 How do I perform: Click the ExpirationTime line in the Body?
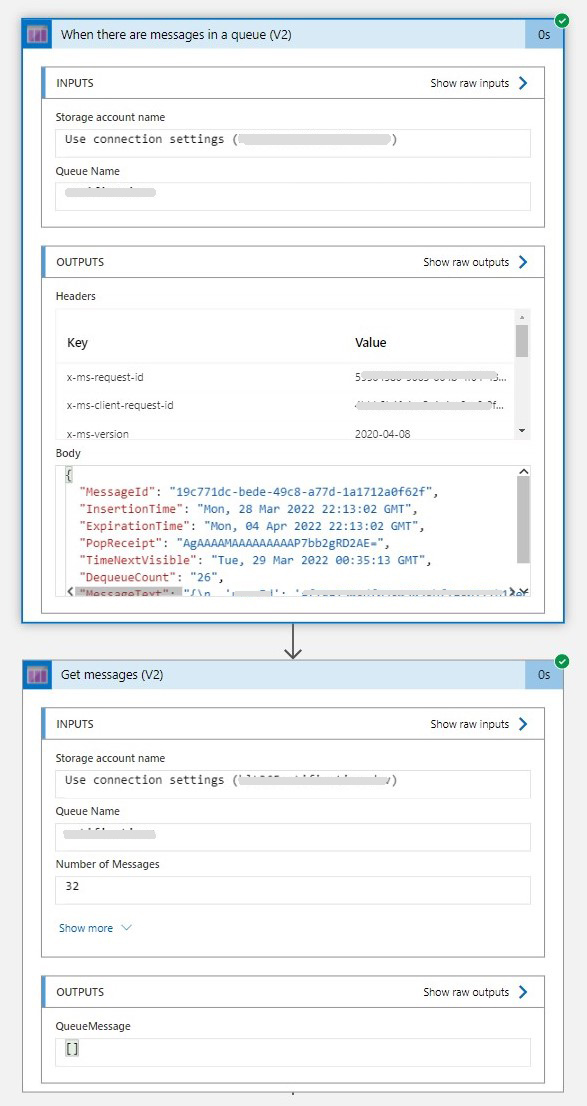(251, 525)
